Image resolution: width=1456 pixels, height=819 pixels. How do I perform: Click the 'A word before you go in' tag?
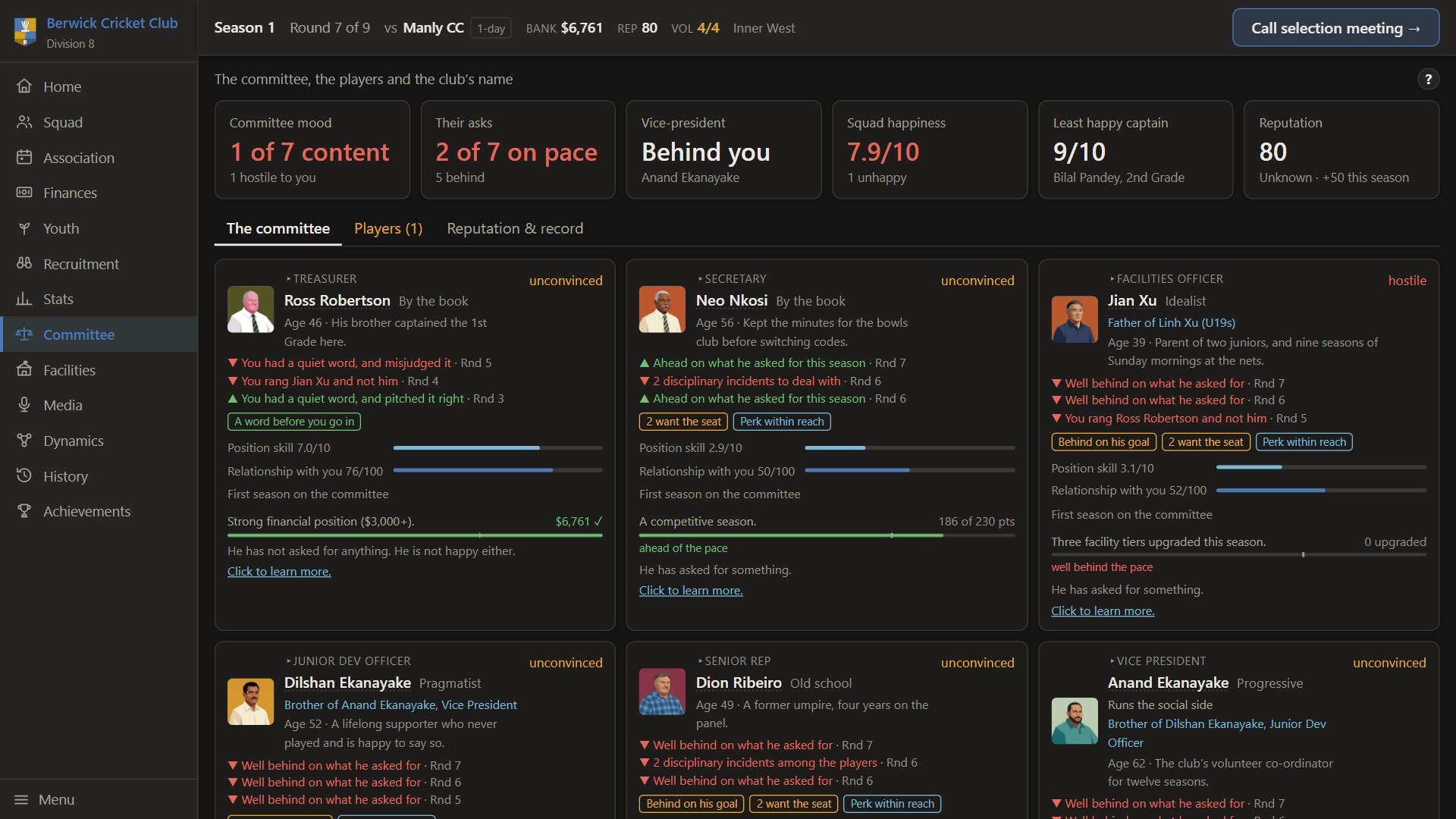[294, 422]
